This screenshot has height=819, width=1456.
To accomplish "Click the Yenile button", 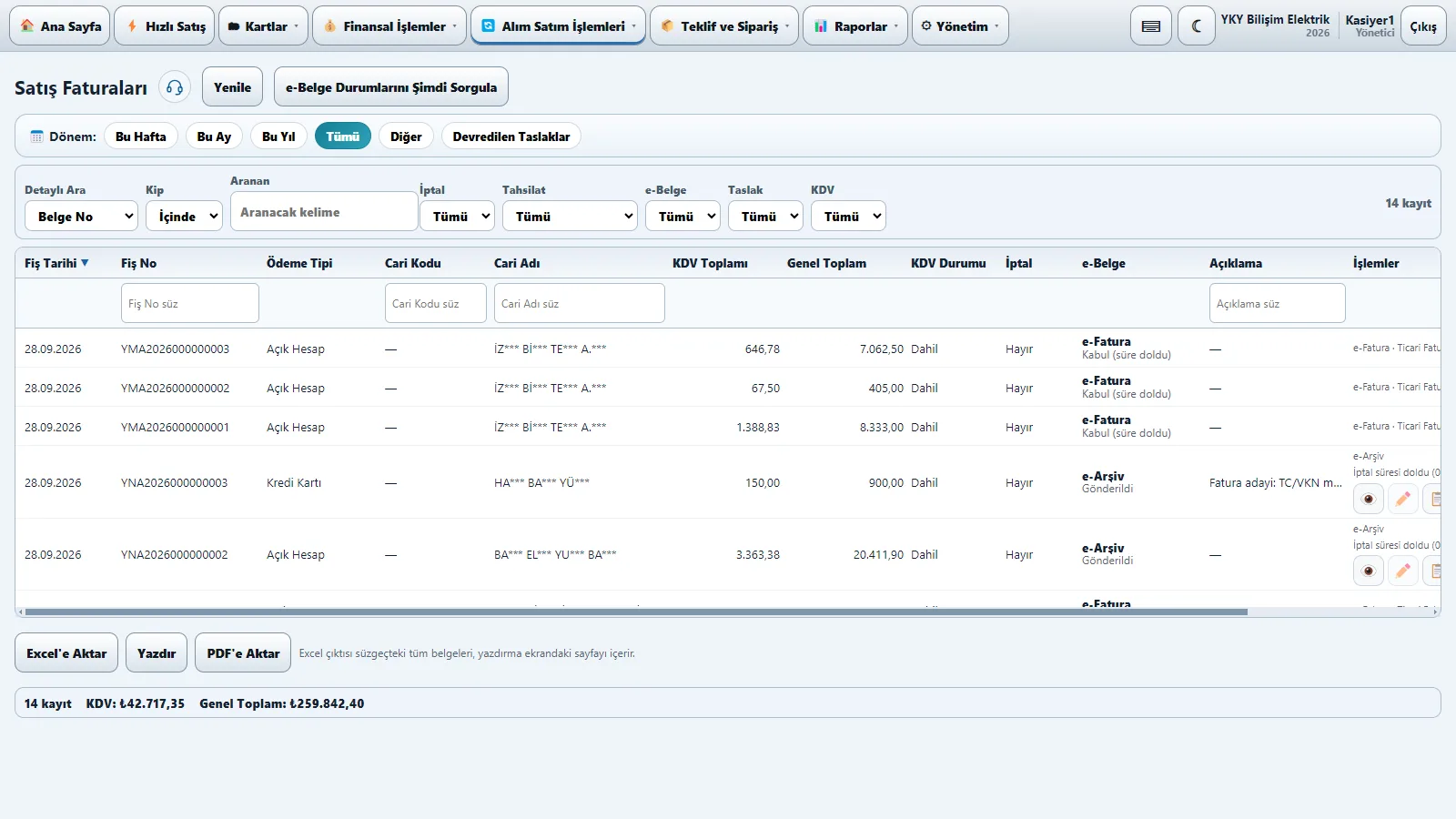I will (232, 87).
